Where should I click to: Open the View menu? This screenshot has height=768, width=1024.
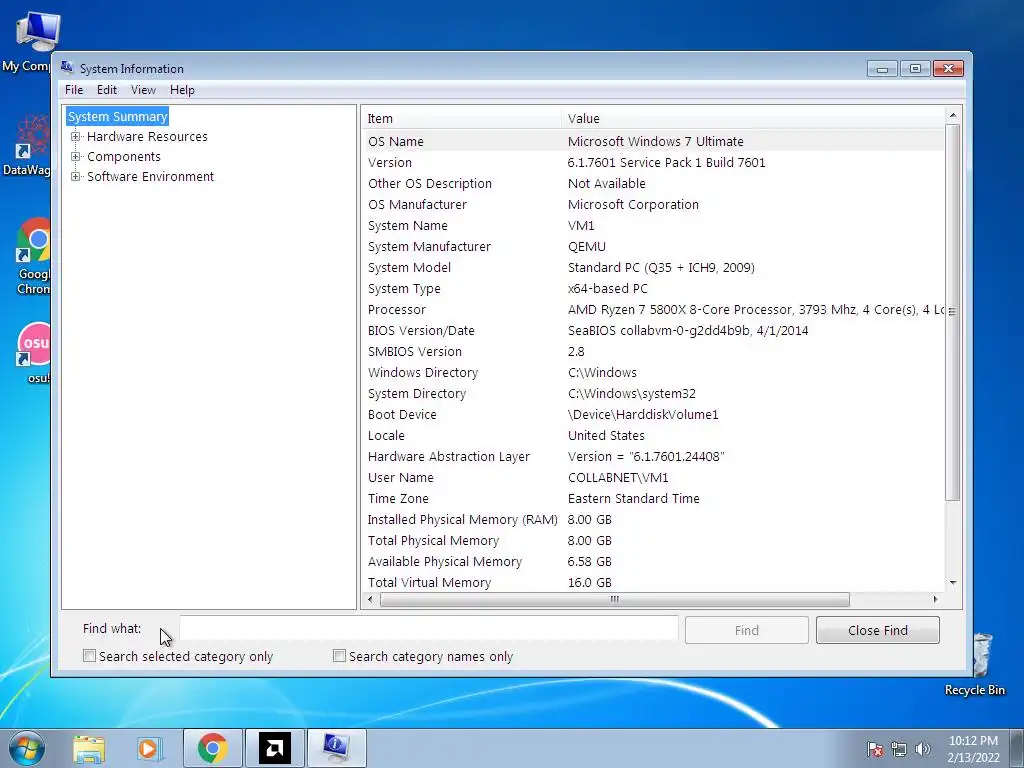point(143,90)
